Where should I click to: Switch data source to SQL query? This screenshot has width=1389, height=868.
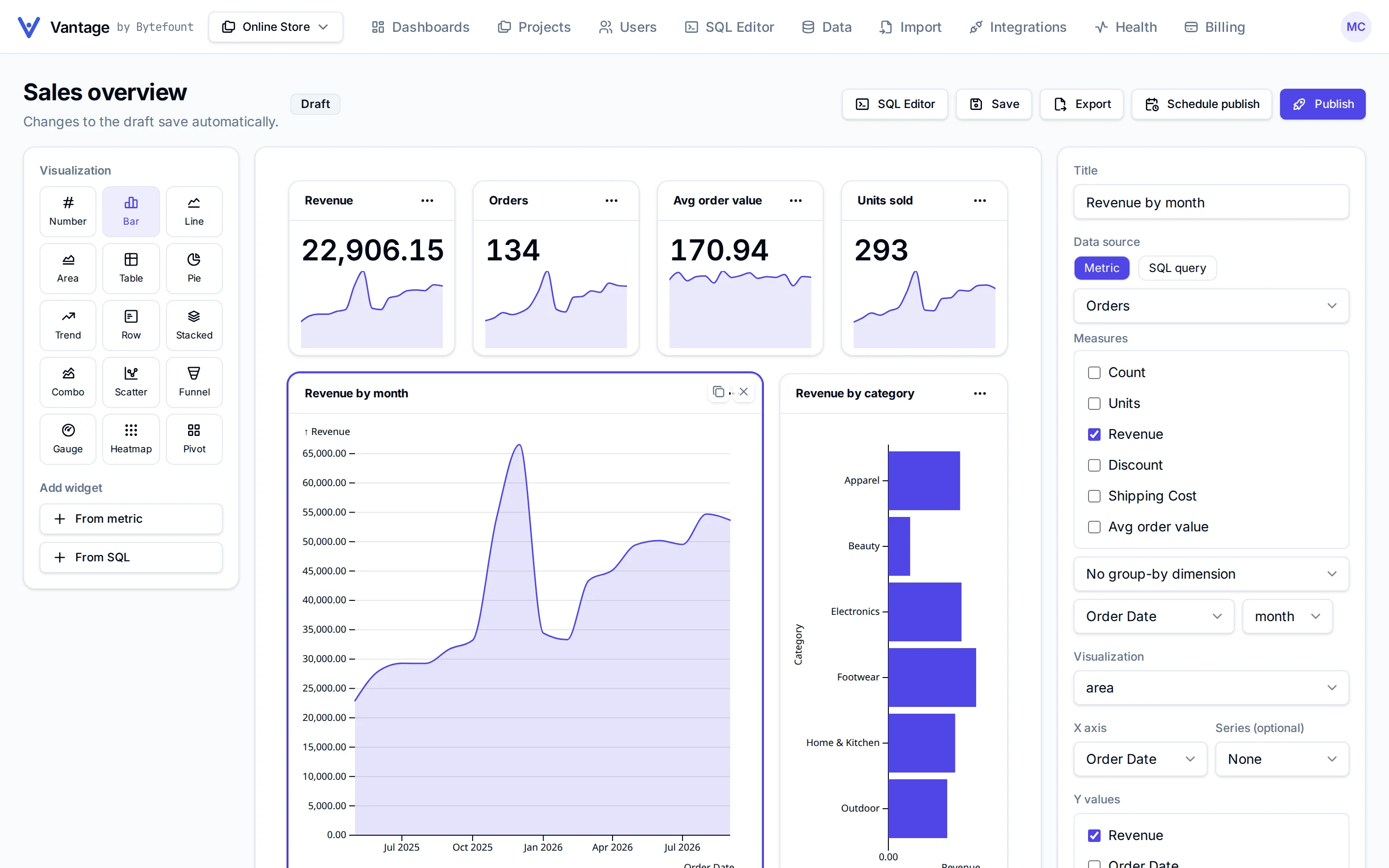pyautogui.click(x=1177, y=268)
